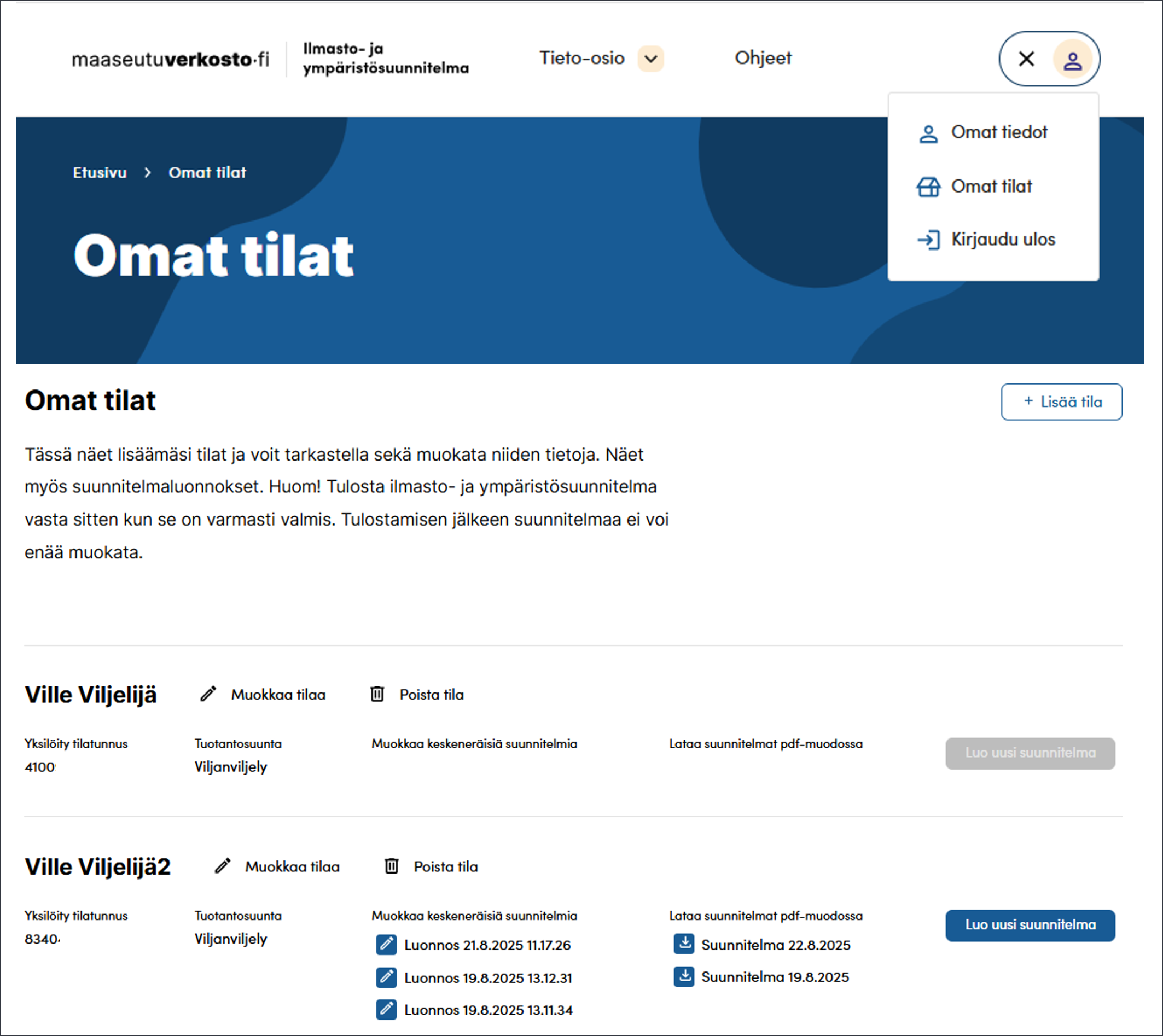
Task: Click the Lisää tila button
Action: point(1061,402)
